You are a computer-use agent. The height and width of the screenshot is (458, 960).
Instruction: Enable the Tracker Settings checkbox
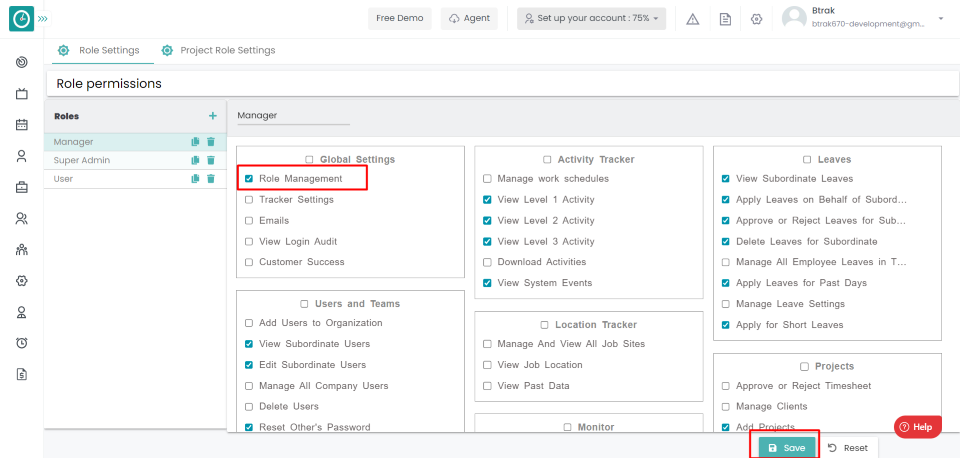(x=249, y=200)
